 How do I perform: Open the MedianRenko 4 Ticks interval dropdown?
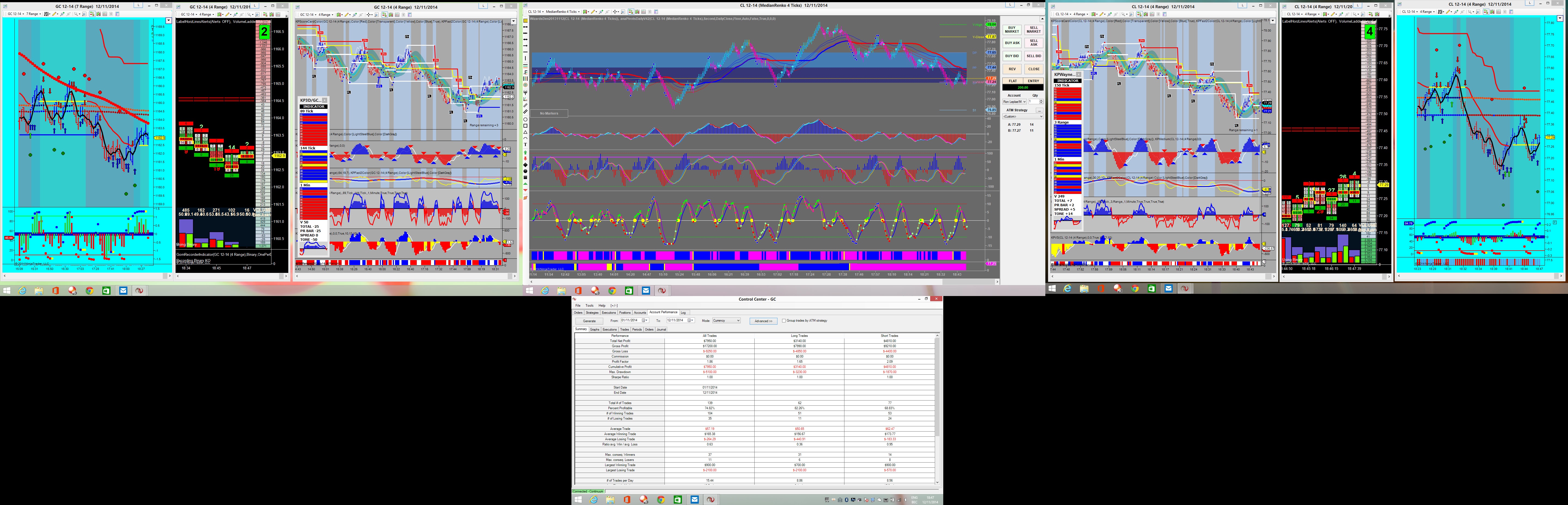(x=563, y=11)
